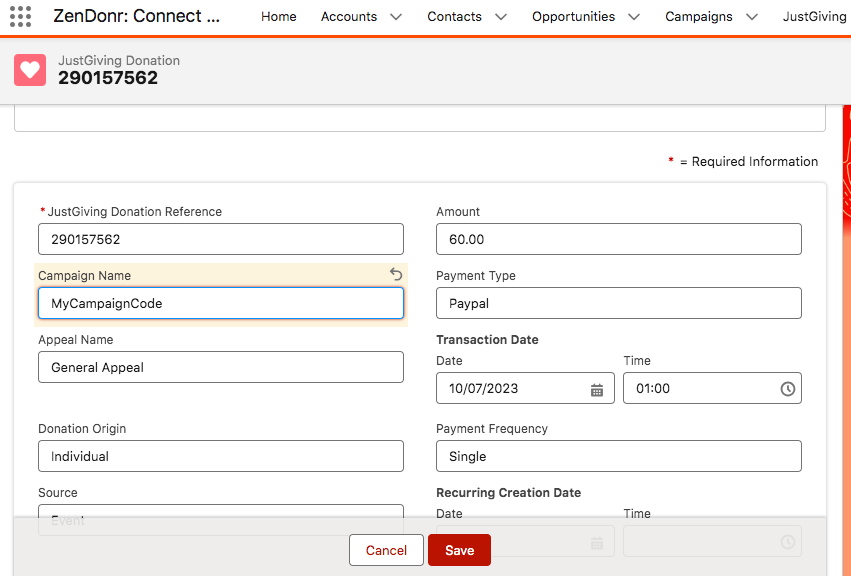Click the JustGiving Donation object label
The image size is (851, 576).
[119, 60]
